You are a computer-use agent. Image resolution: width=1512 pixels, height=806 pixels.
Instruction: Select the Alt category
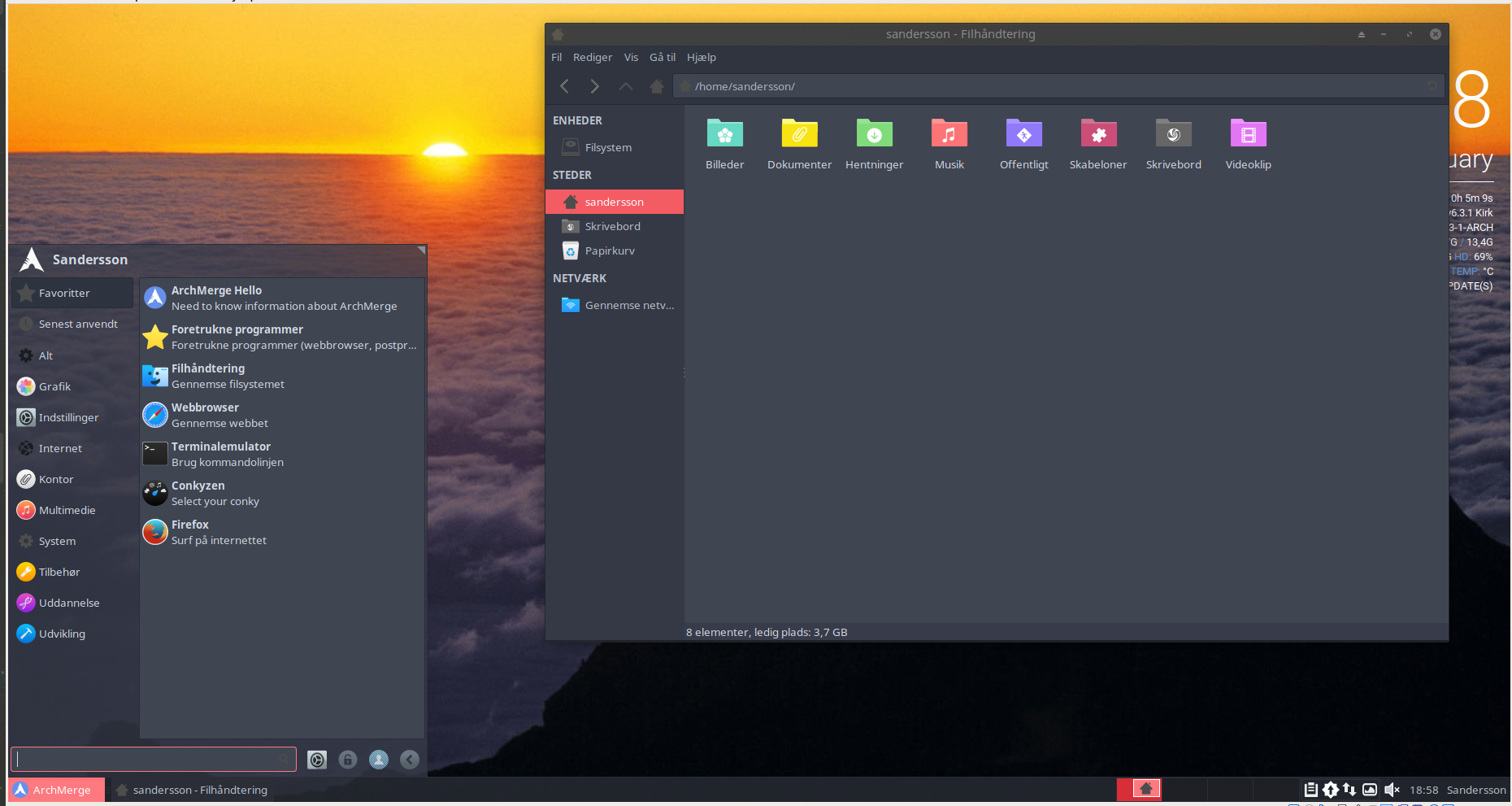click(72, 355)
